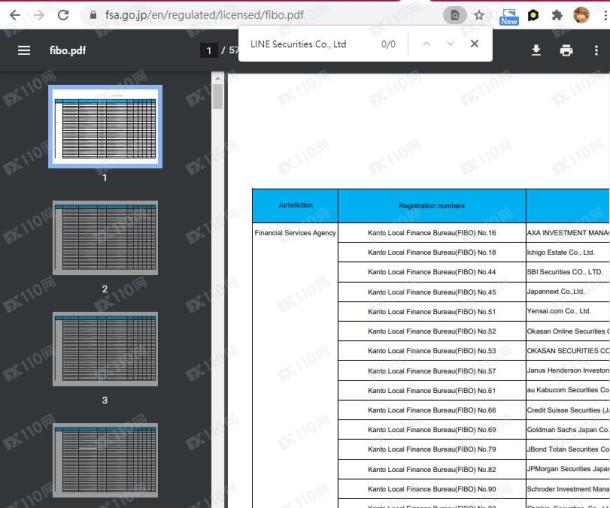Go to previous search result
610x508 pixels.
pyautogui.click(x=425, y=44)
